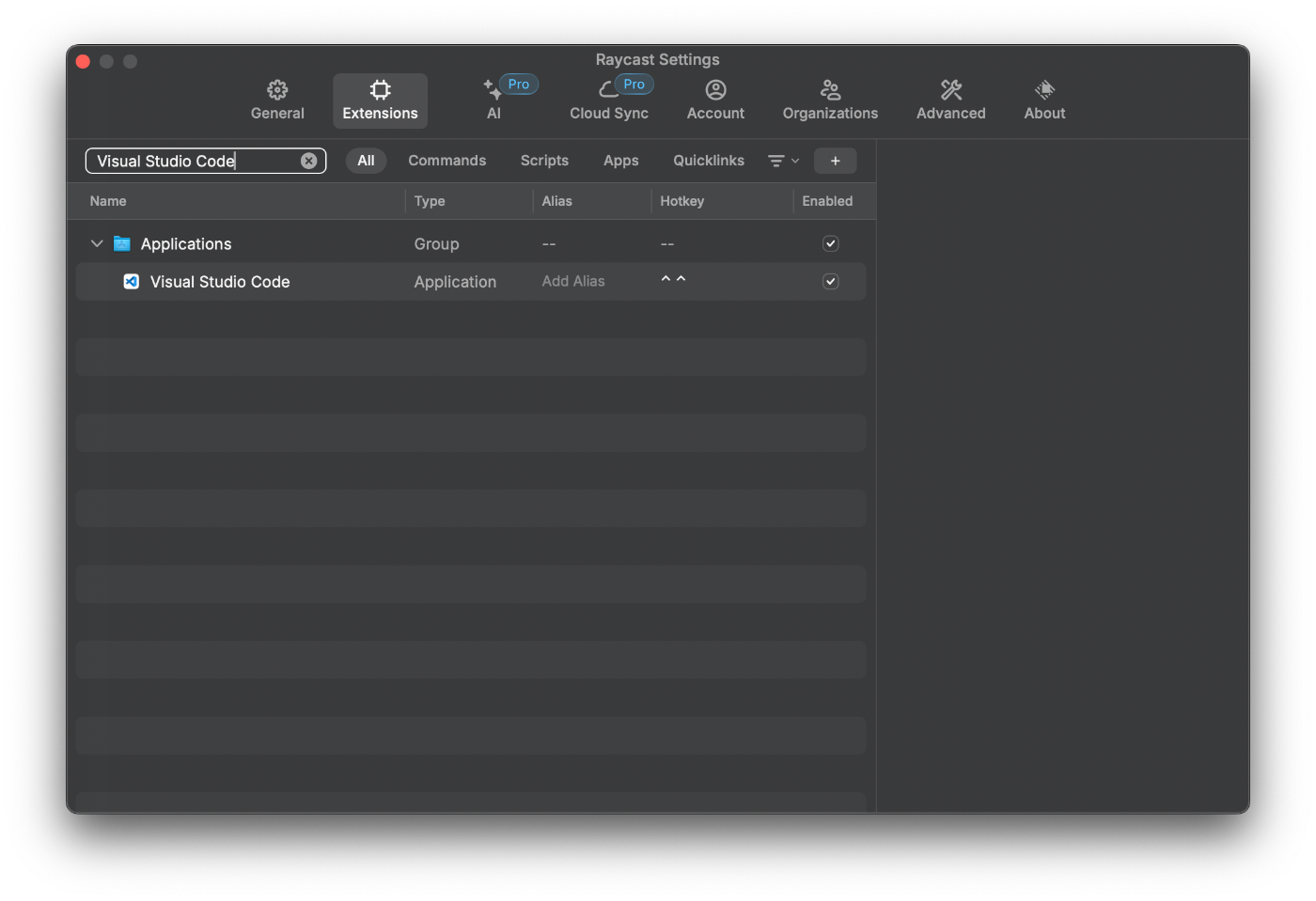Close the Raycast Settings window

point(83,61)
